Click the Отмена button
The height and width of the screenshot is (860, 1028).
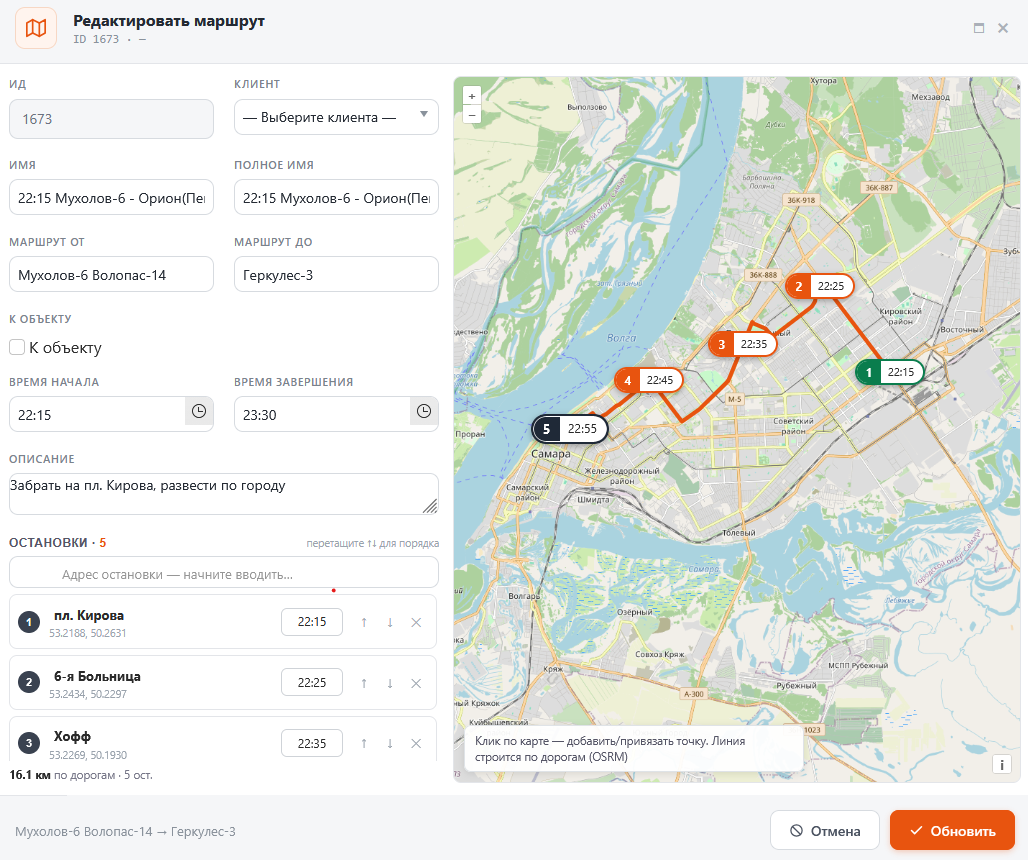pyautogui.click(x=825, y=831)
